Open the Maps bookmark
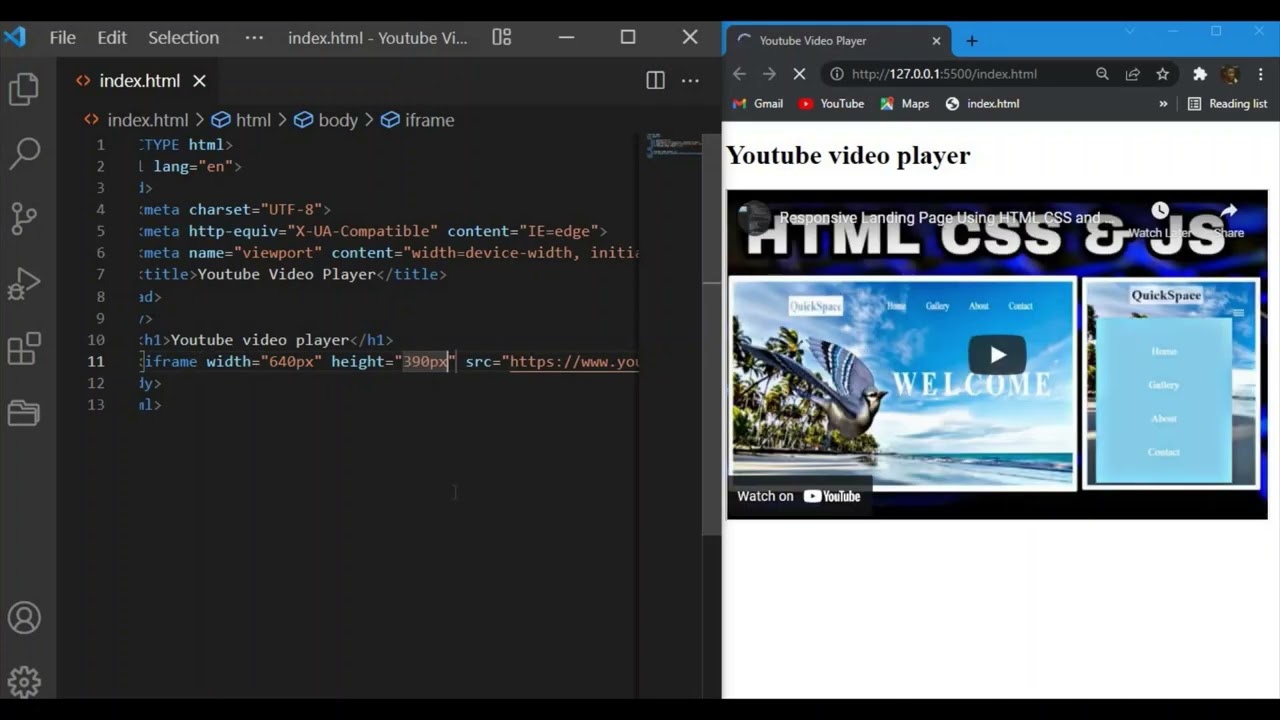1280x720 pixels. (x=904, y=104)
